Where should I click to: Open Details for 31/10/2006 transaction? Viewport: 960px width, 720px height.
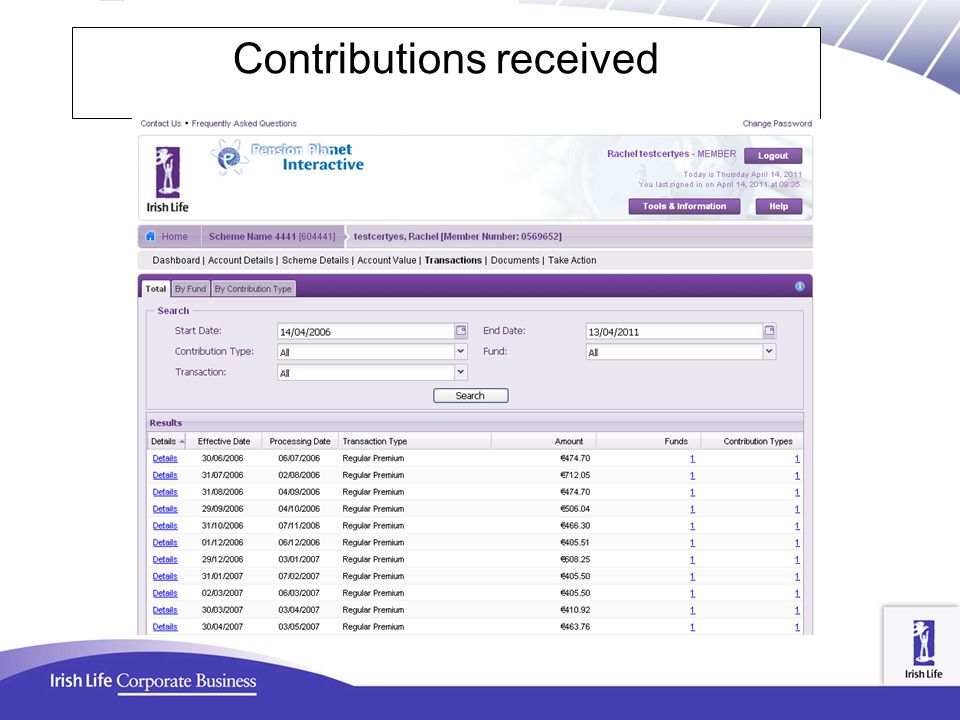(165, 525)
